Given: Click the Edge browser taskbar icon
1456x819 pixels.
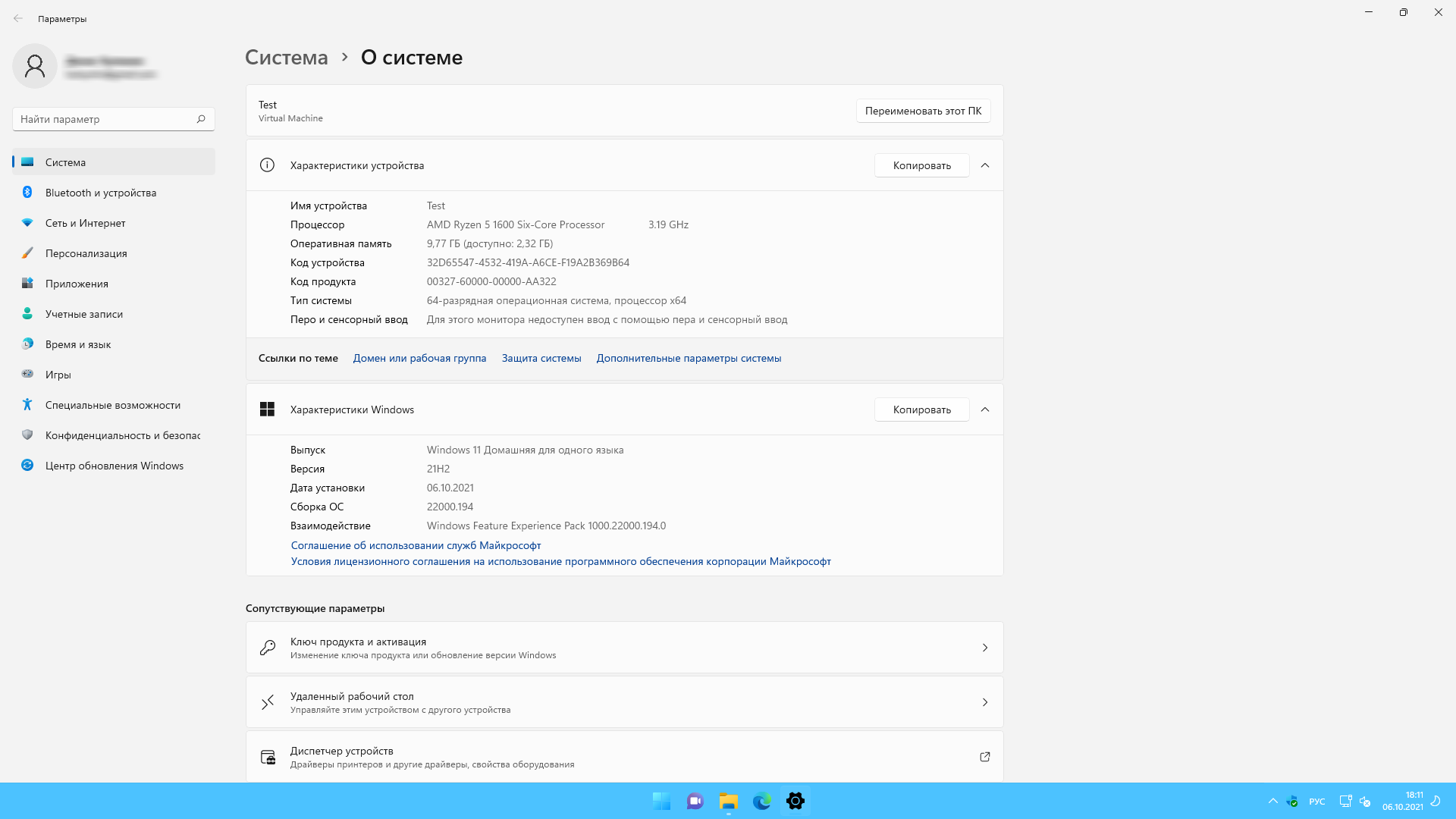Looking at the screenshot, I should click(x=761, y=801).
